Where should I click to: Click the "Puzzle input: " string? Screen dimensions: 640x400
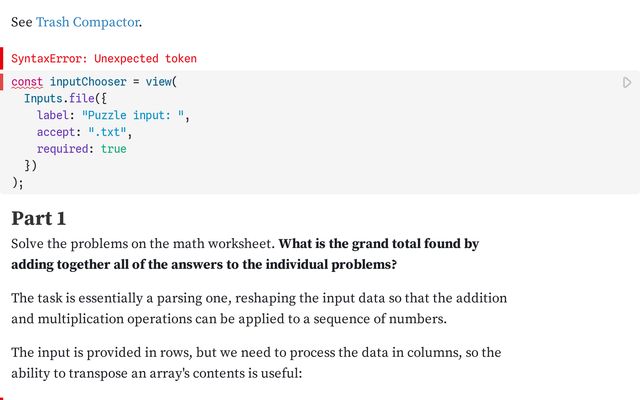[133, 115]
